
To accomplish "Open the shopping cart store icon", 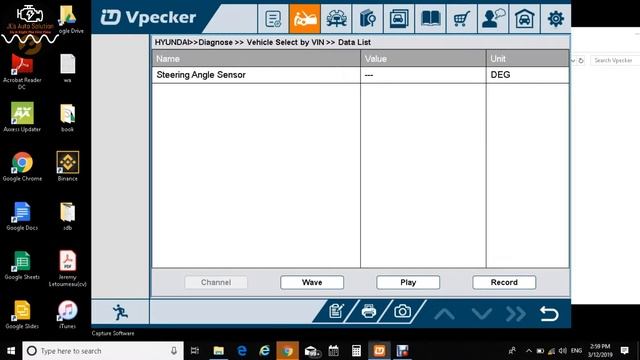I will [x=462, y=19].
